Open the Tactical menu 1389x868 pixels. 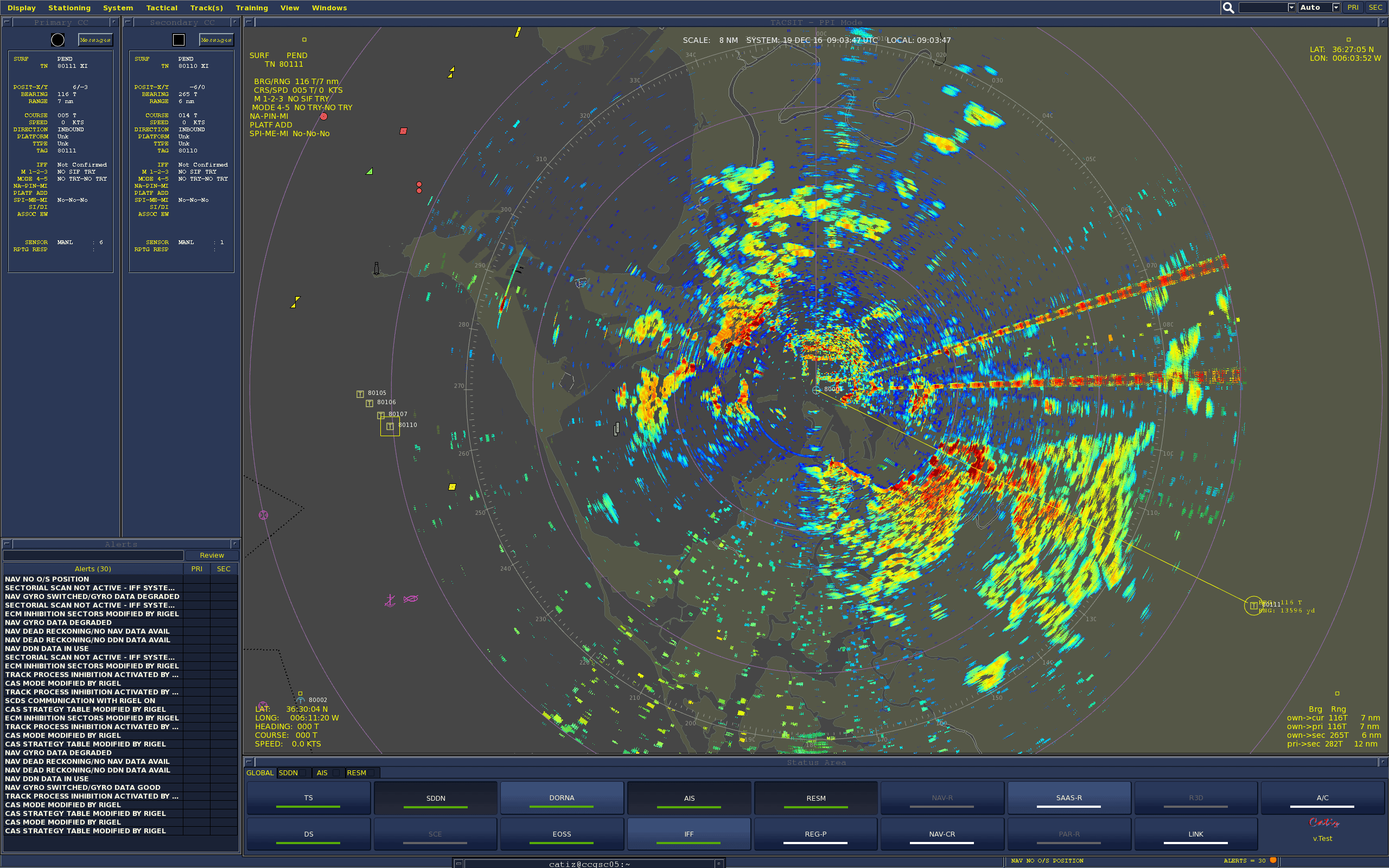161,8
